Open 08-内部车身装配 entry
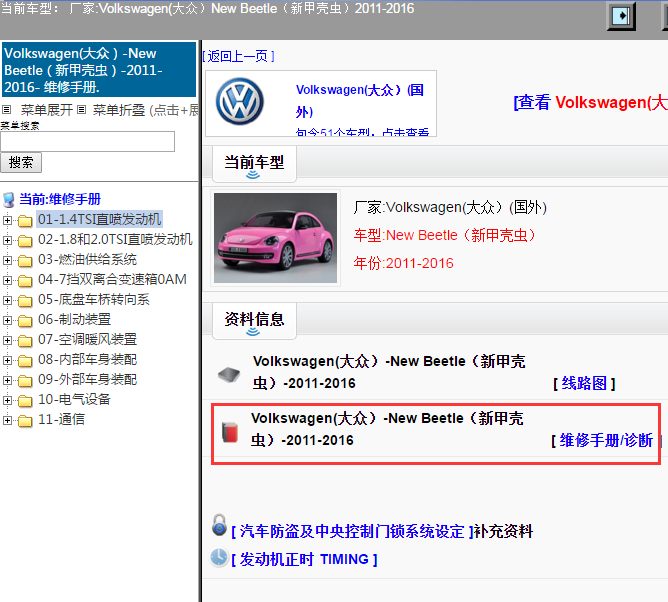668x602 pixels. tap(87, 360)
